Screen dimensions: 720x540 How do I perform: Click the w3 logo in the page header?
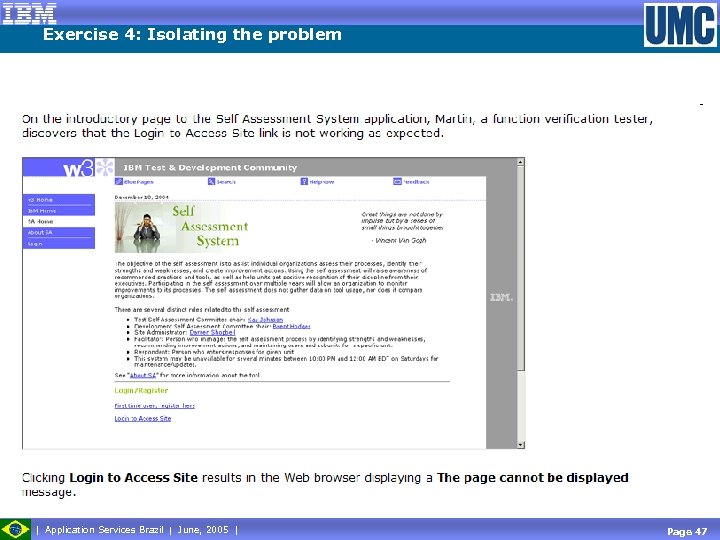pos(79,168)
